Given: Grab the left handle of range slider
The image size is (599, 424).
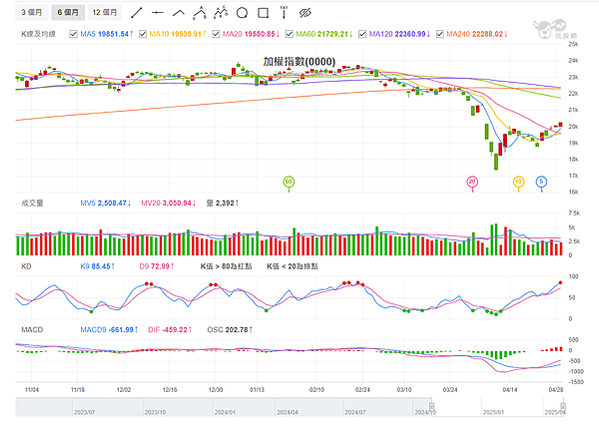Looking at the screenshot, I should pyautogui.click(x=431, y=406).
